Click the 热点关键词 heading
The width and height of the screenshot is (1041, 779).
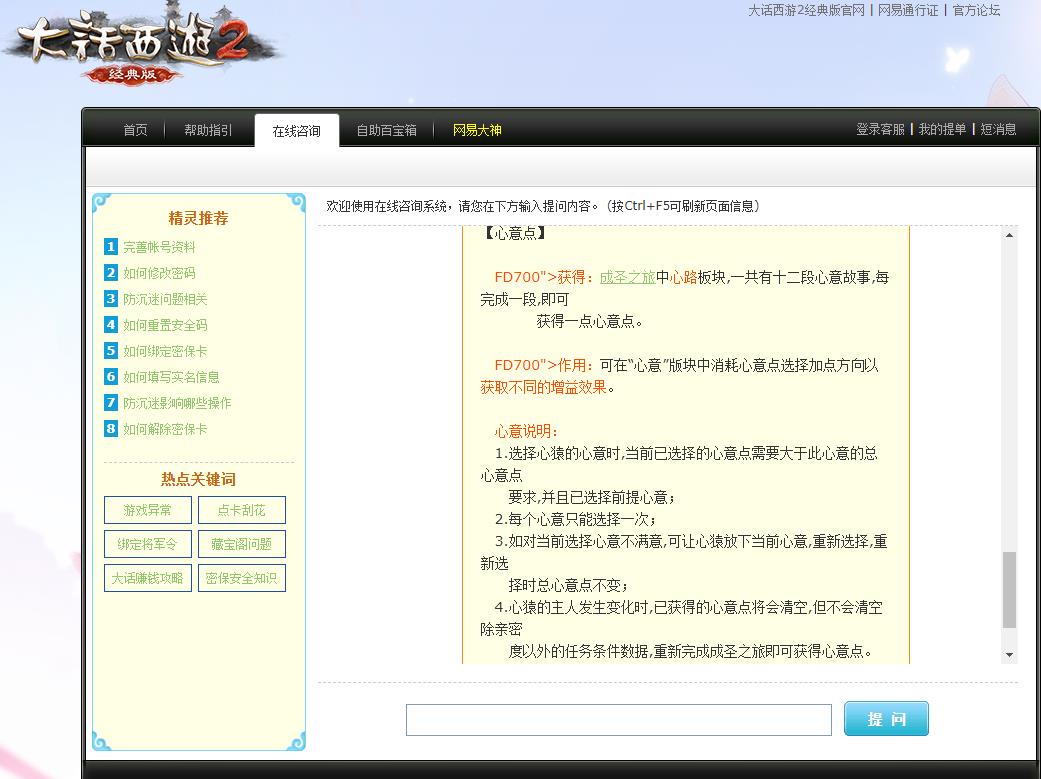(x=199, y=479)
